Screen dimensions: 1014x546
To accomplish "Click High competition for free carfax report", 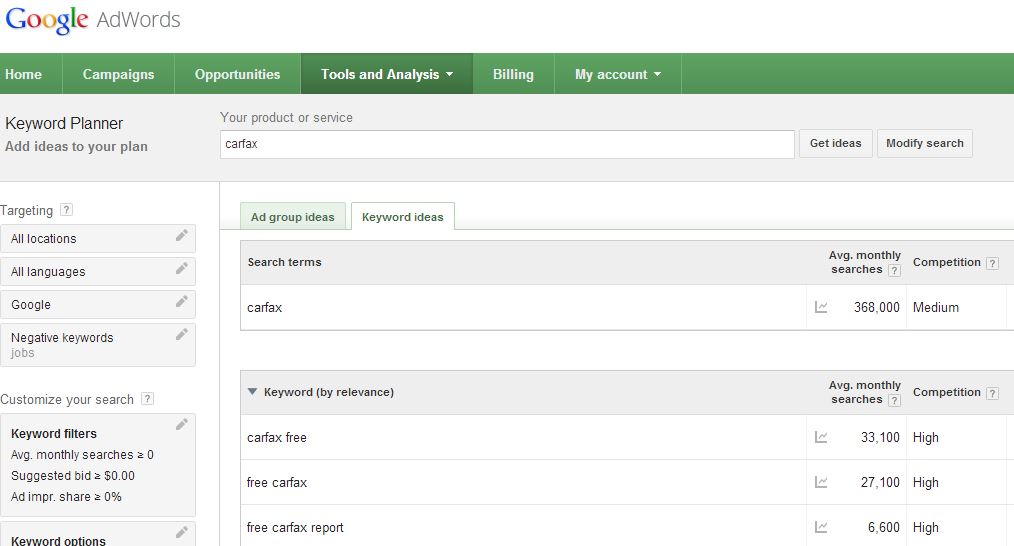I will tap(925, 527).
